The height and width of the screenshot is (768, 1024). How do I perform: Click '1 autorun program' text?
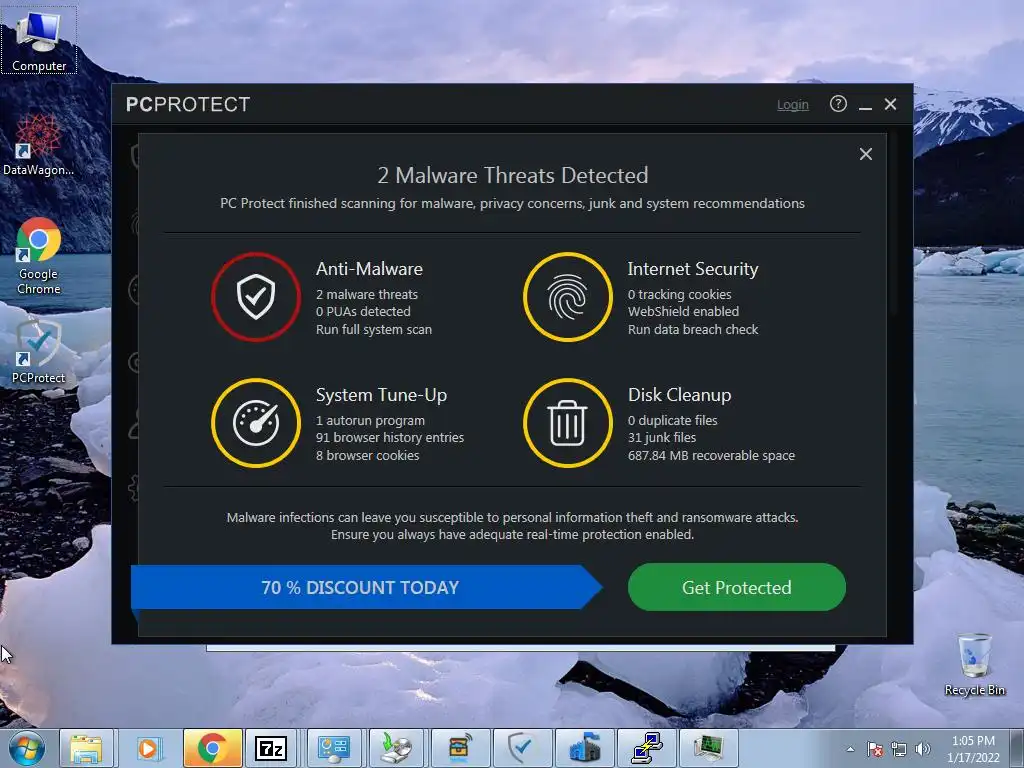point(370,421)
